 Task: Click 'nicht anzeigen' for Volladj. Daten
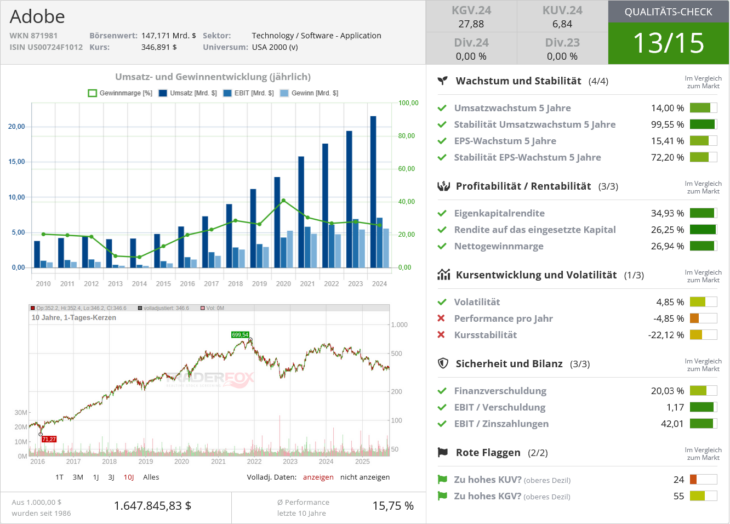370,477
